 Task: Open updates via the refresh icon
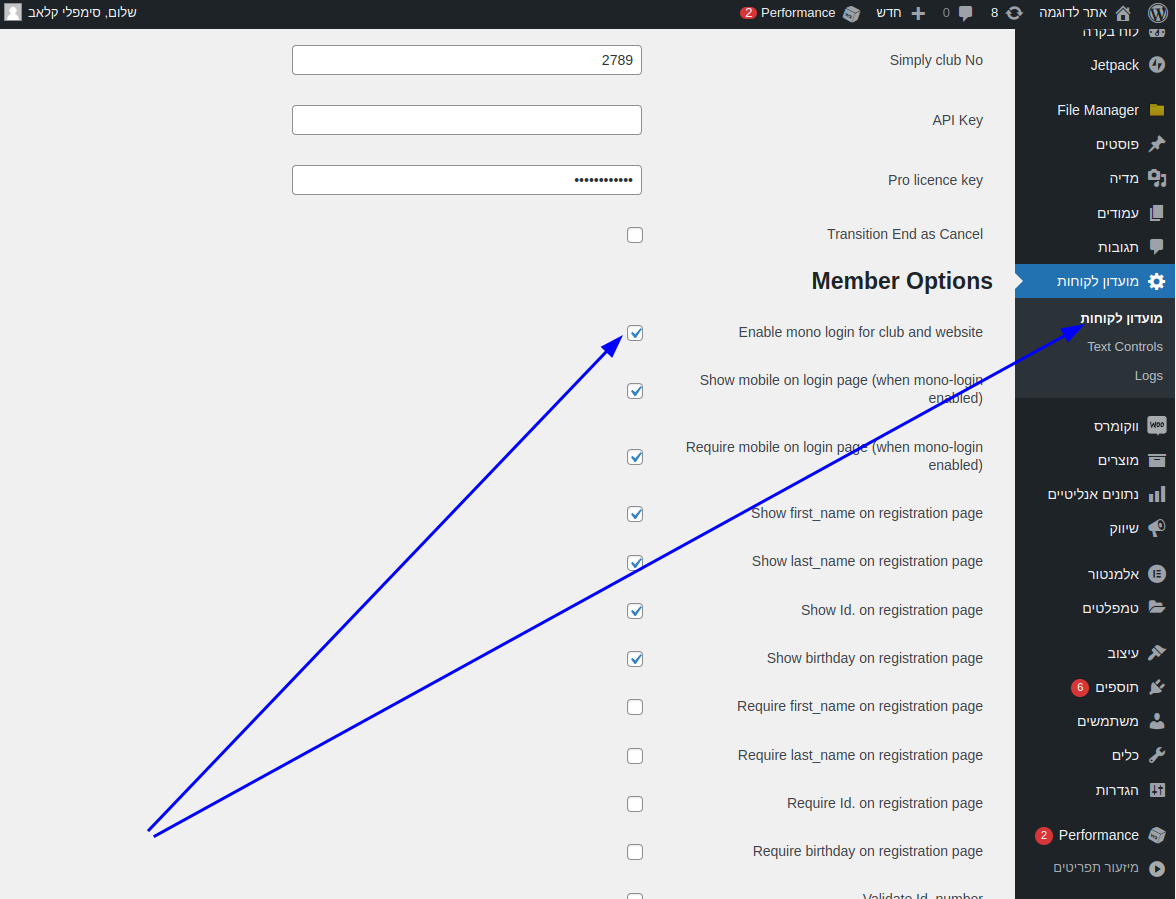(1014, 13)
